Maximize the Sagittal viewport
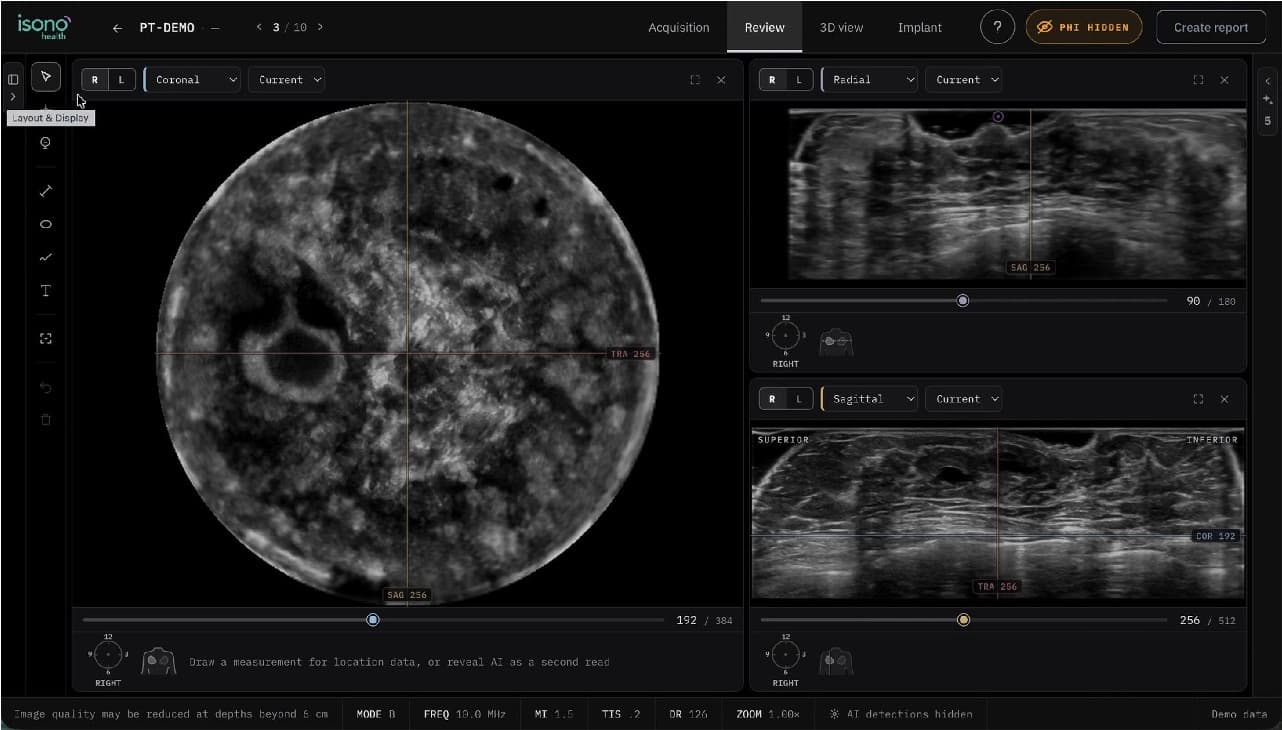The height and width of the screenshot is (730, 1282). (1198, 399)
